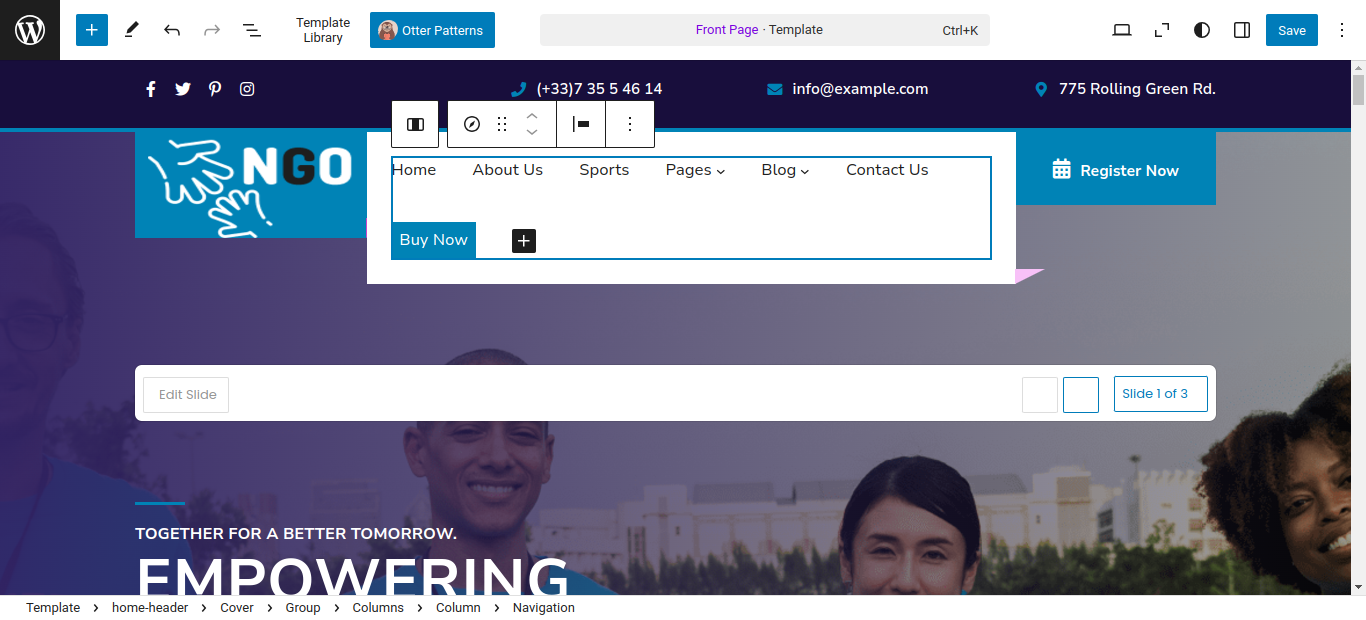Open the Template Library
1366x620 pixels.
click(x=323, y=30)
